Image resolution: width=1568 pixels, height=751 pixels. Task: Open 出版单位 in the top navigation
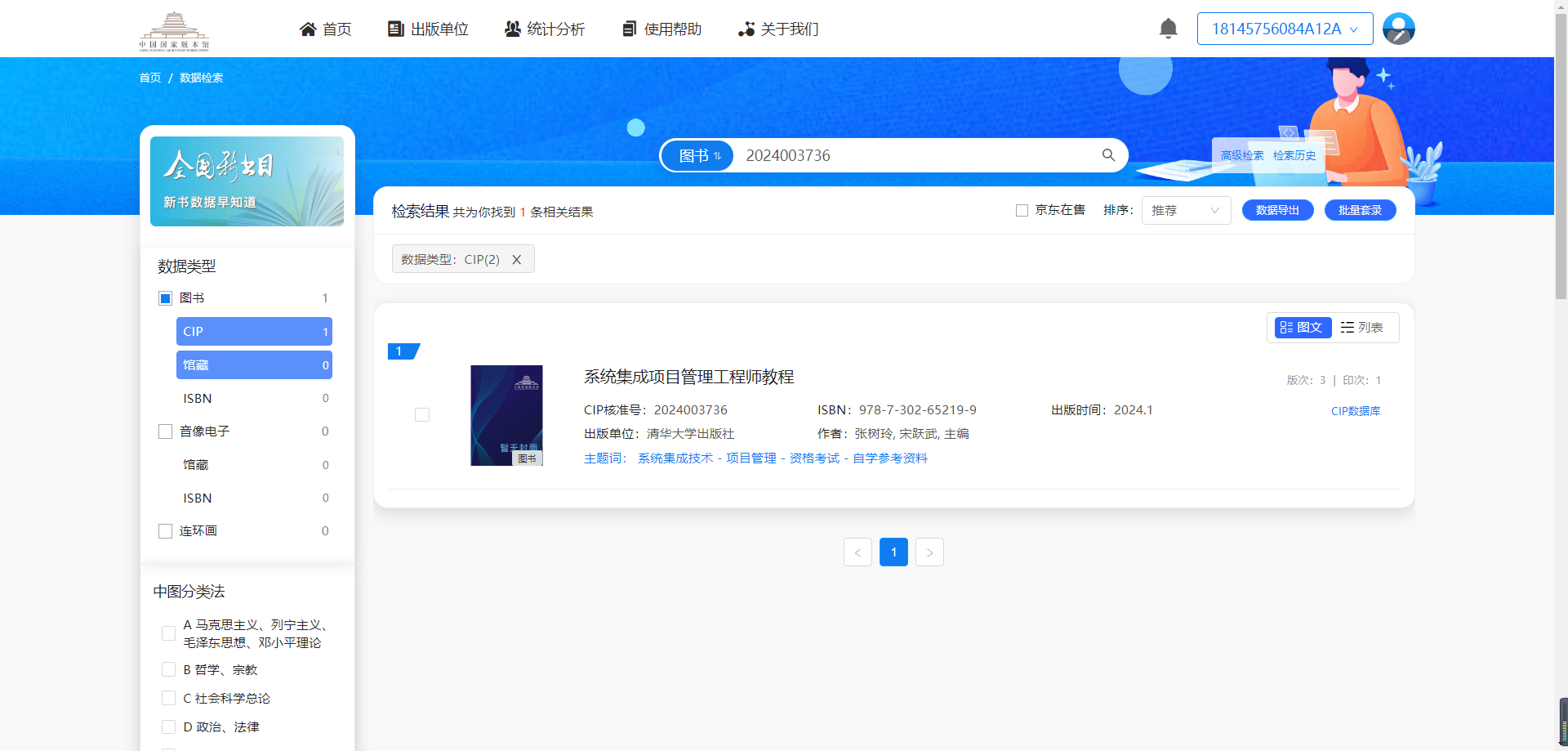(x=428, y=29)
